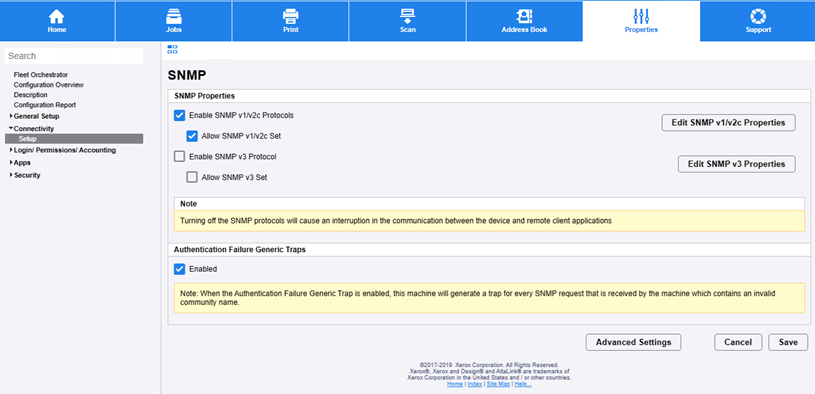815x394 pixels.
Task: Open Configuration Report
Action: tap(45, 105)
